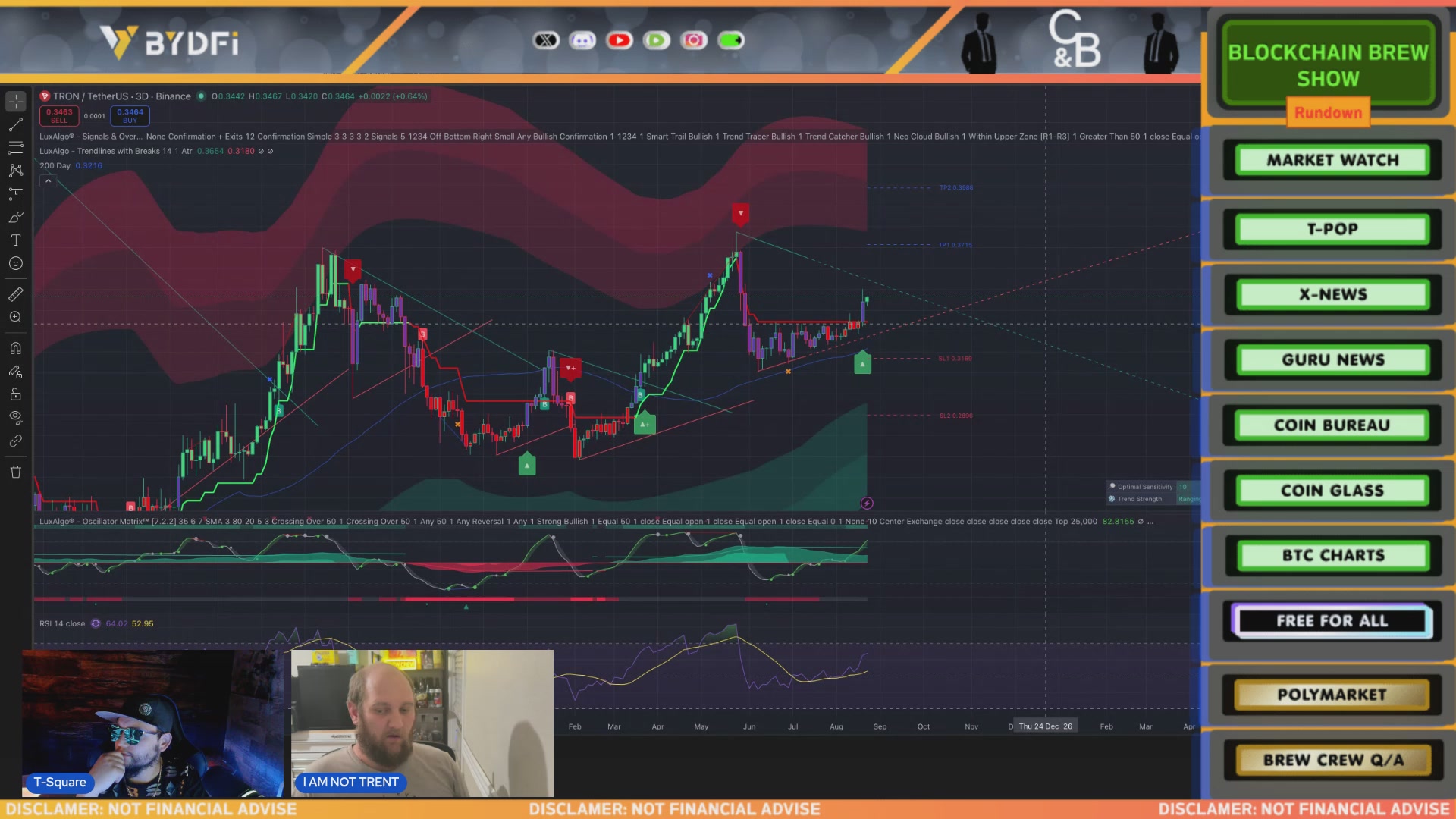Toggle lock all drawings
1456x819 pixels.
coord(16,394)
